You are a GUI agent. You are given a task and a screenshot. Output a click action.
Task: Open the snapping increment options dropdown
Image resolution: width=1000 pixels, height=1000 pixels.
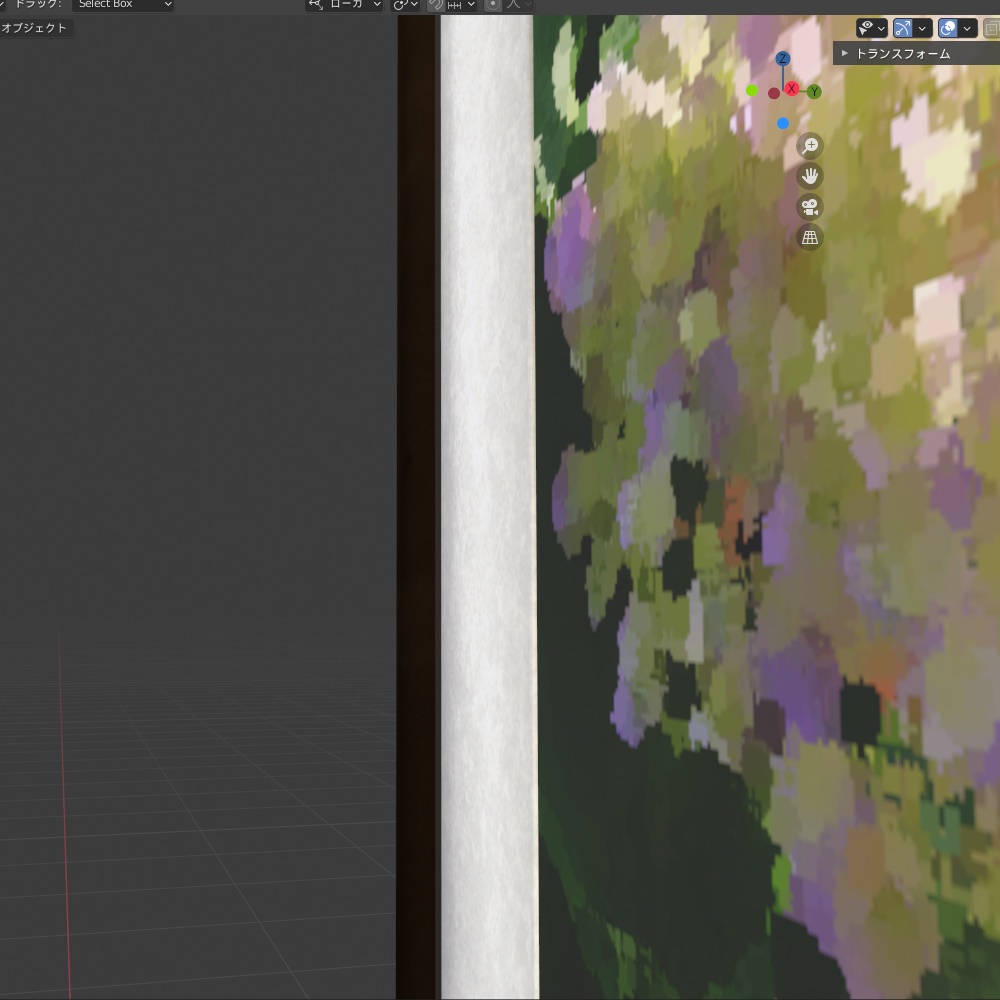click(462, 5)
